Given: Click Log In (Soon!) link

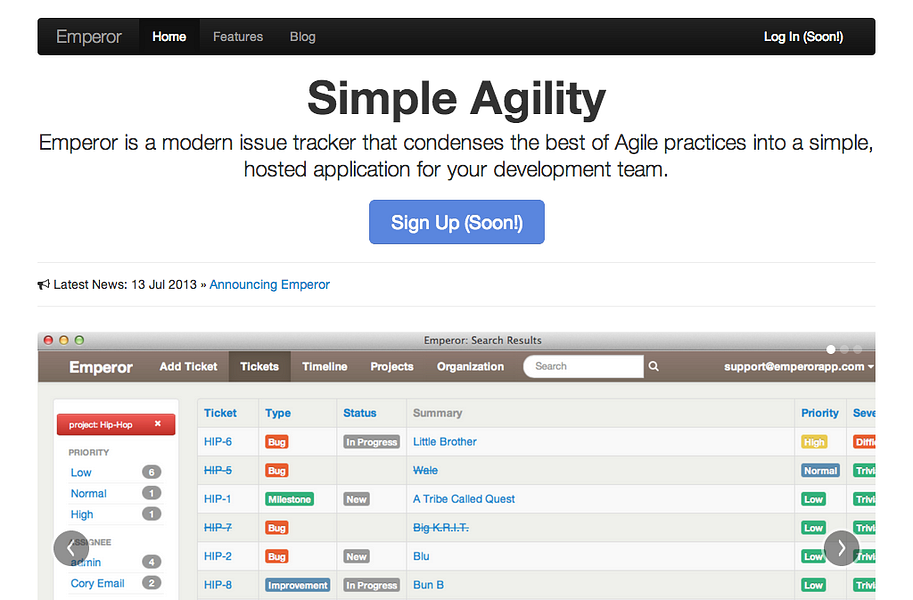Looking at the screenshot, I should tap(803, 37).
